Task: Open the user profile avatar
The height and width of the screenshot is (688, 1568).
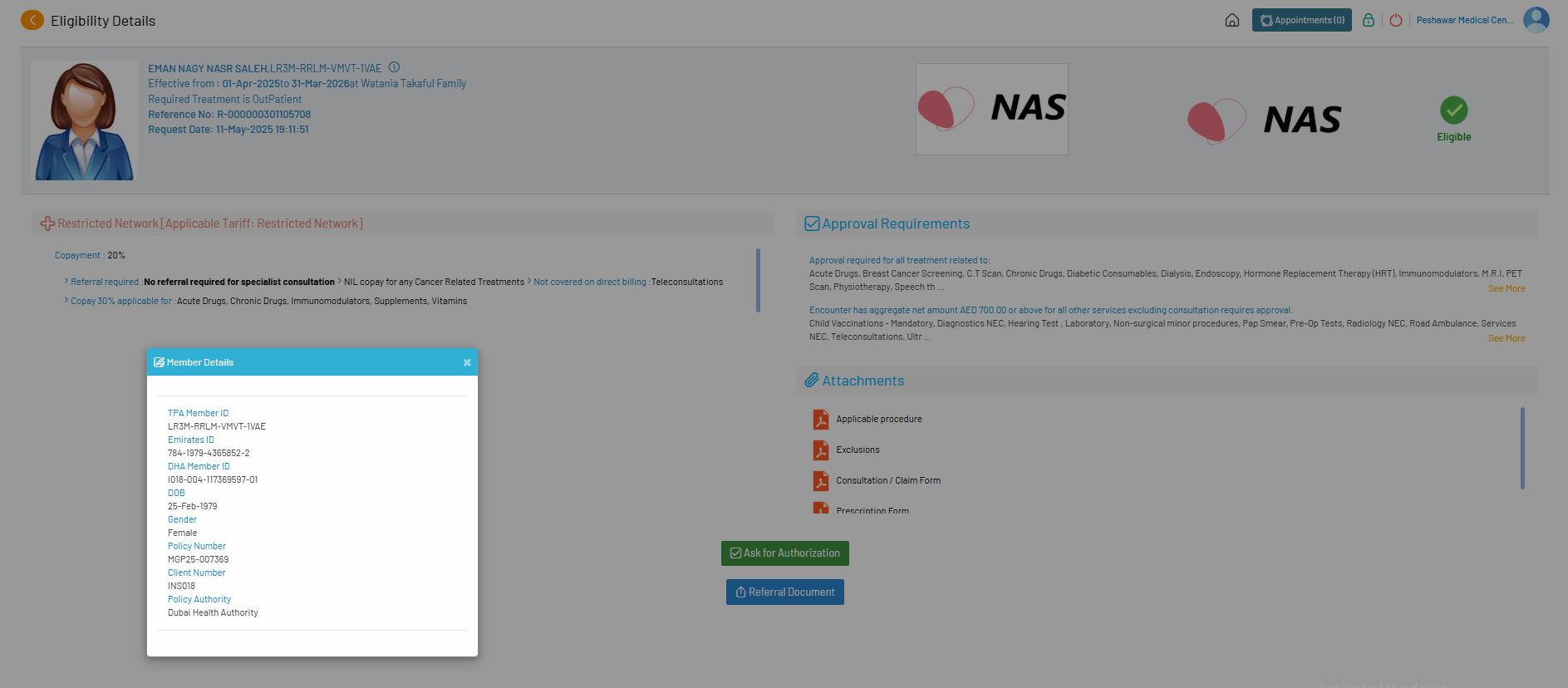Action: coord(1536,20)
